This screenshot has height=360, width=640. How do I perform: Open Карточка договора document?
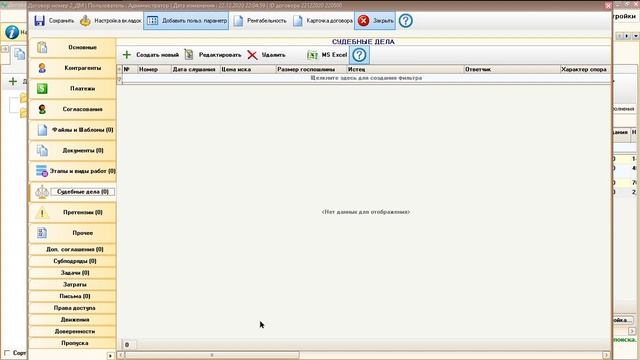click(322, 20)
